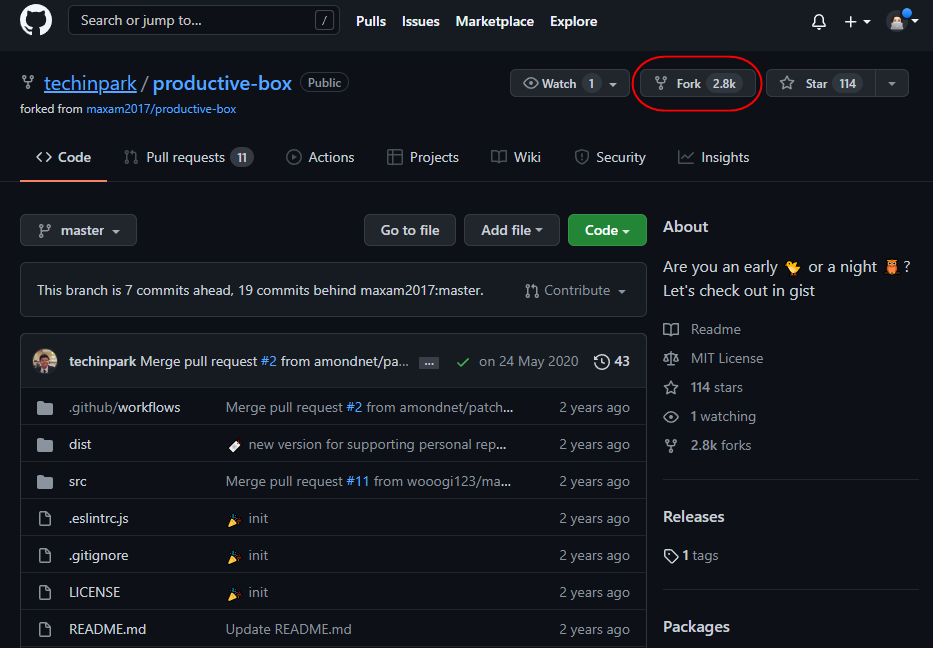Image resolution: width=933 pixels, height=648 pixels.
Task: Focus the Search or jump to field
Action: [x=203, y=20]
